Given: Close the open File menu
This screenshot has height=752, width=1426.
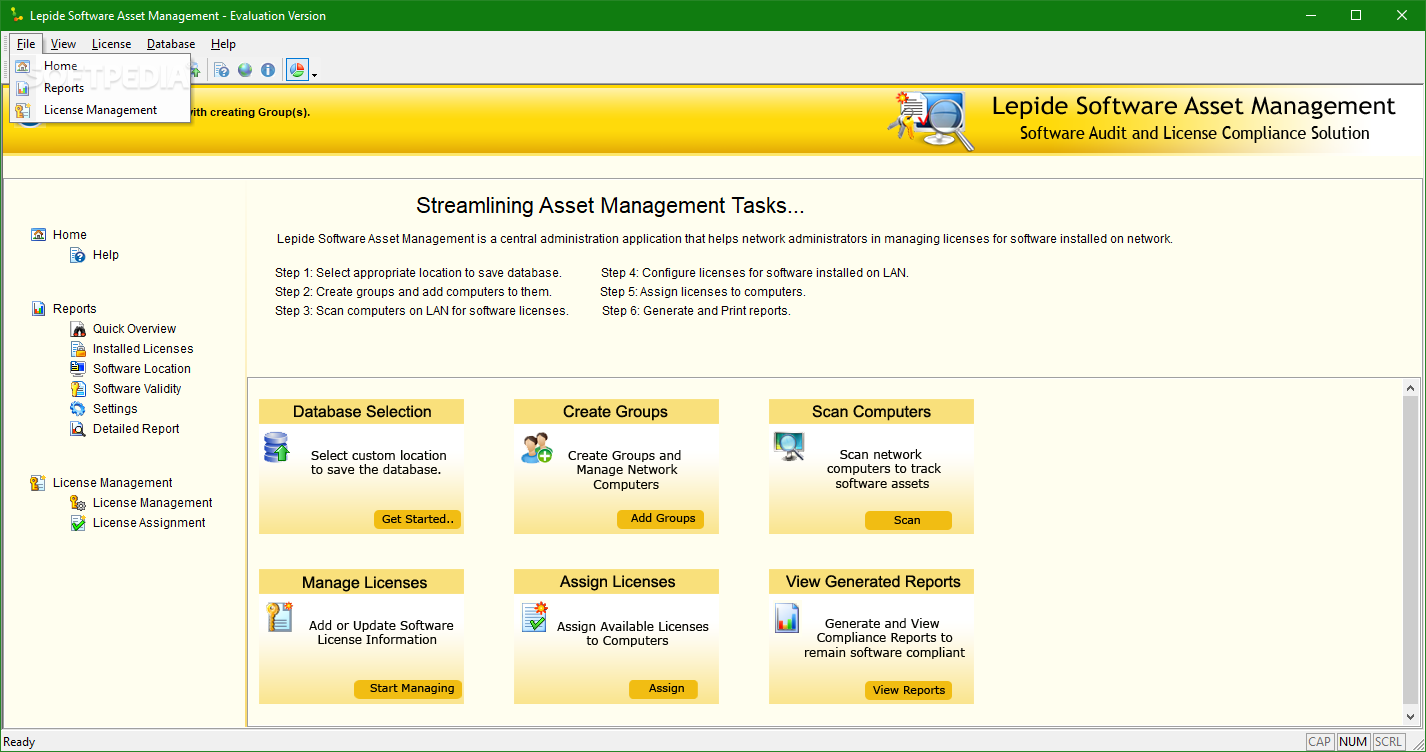Looking at the screenshot, I should point(26,44).
